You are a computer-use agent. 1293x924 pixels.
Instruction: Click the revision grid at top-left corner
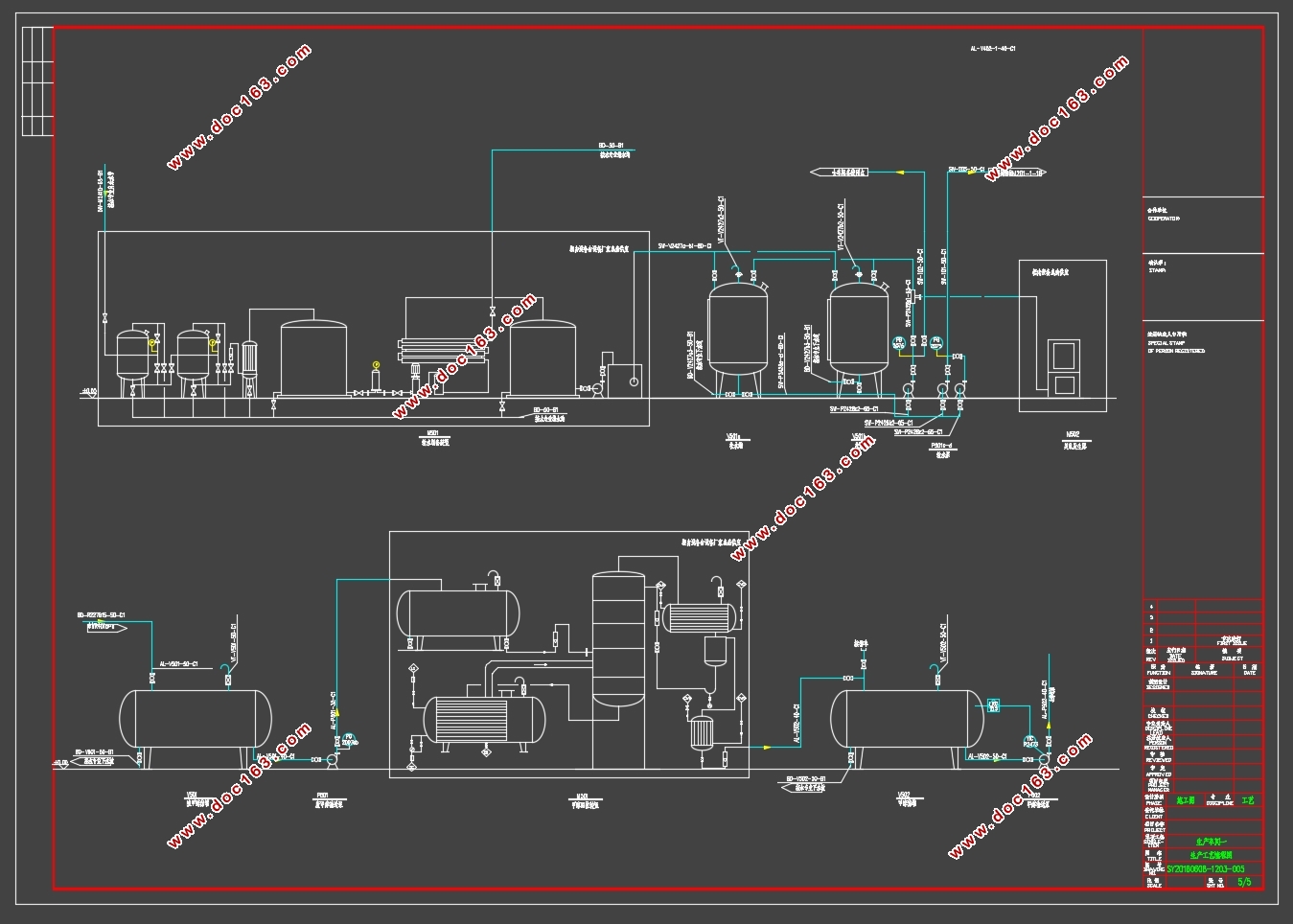(x=36, y=81)
